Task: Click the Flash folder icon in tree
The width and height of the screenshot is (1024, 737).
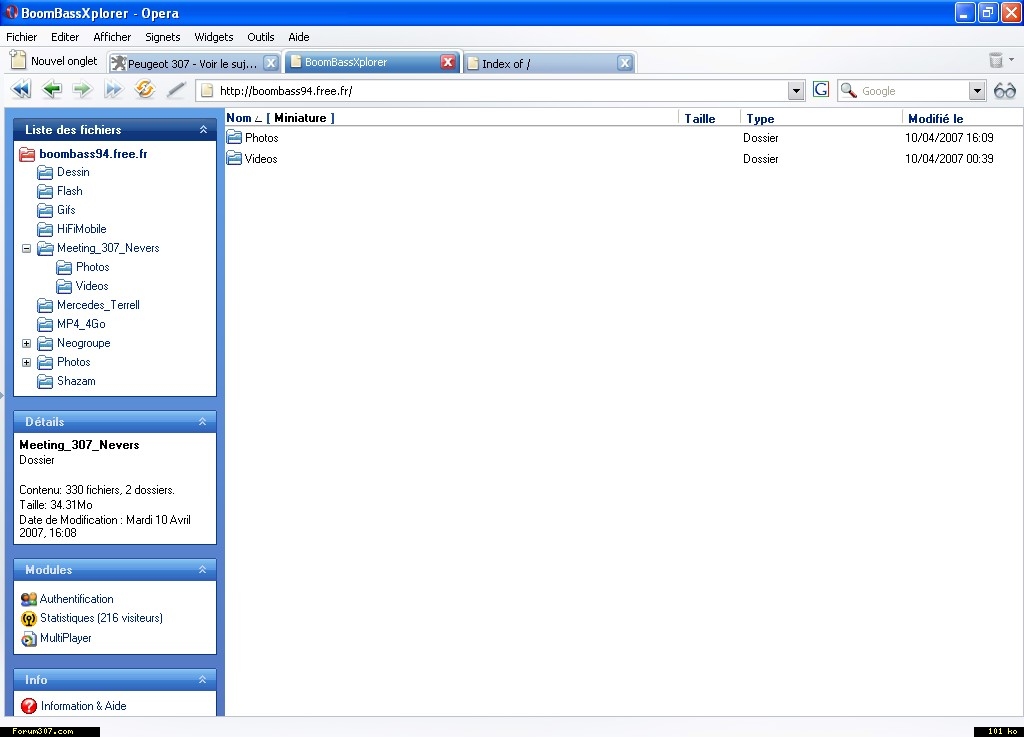Action: tap(45, 191)
